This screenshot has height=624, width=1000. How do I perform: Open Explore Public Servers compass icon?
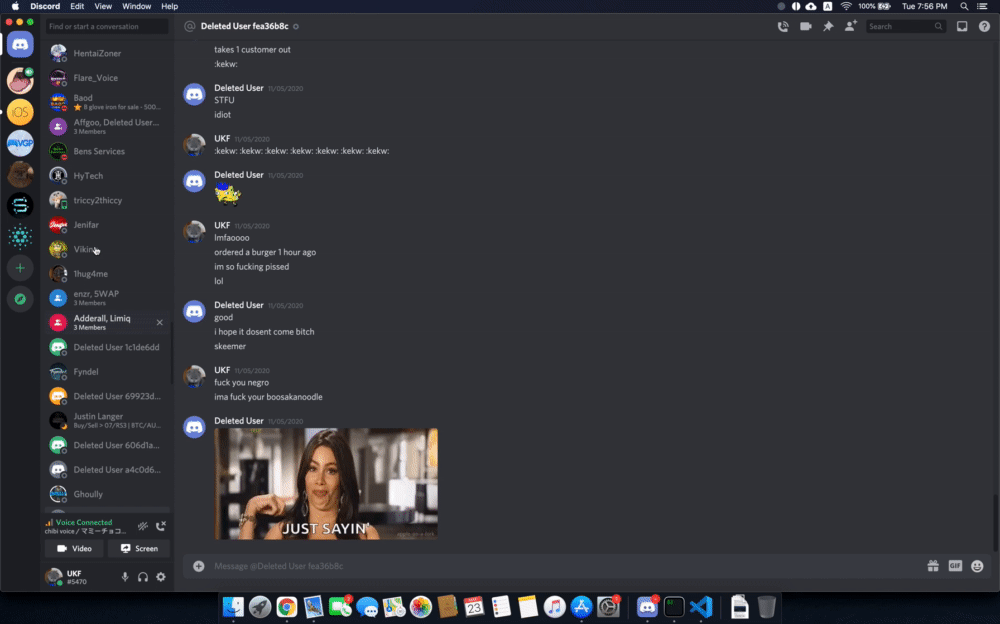(20, 299)
